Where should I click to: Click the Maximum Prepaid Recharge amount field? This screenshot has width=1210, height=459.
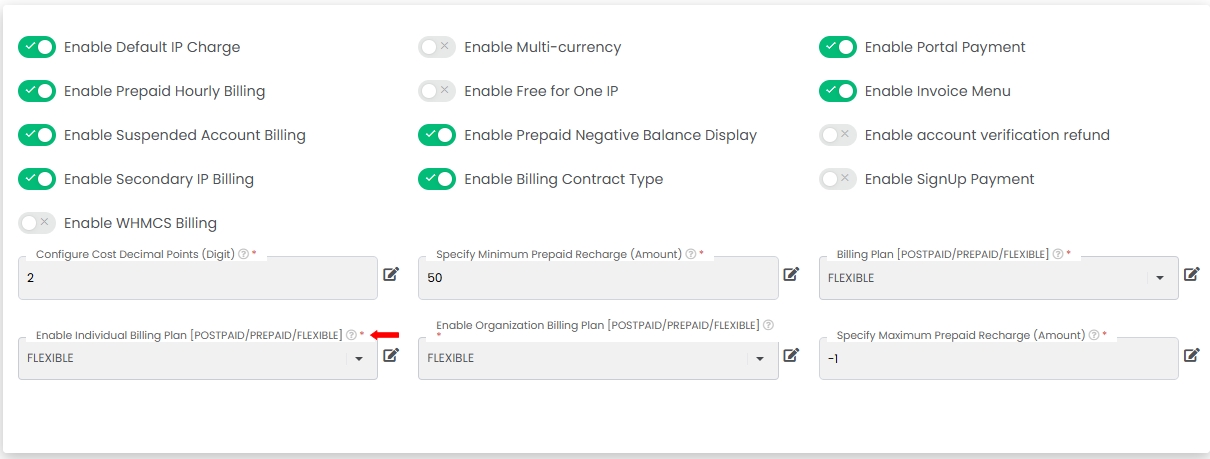(998, 358)
